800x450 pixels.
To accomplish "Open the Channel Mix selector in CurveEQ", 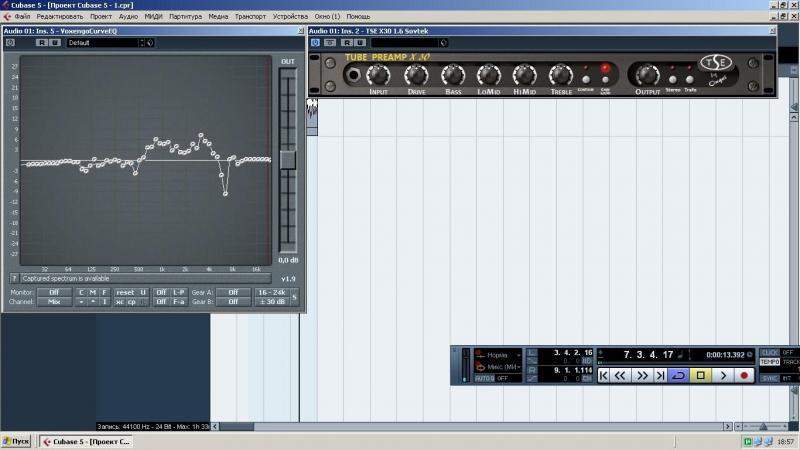I will coord(54,301).
